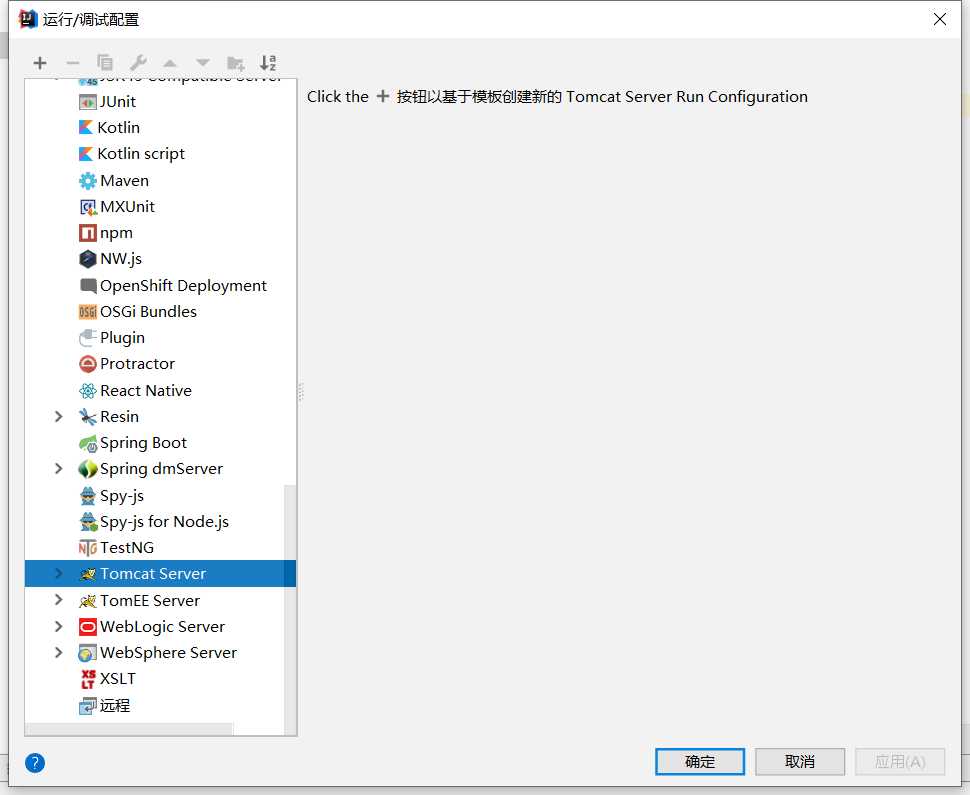Click the configuration list horizontal scrollbar

pyautogui.click(x=129, y=729)
